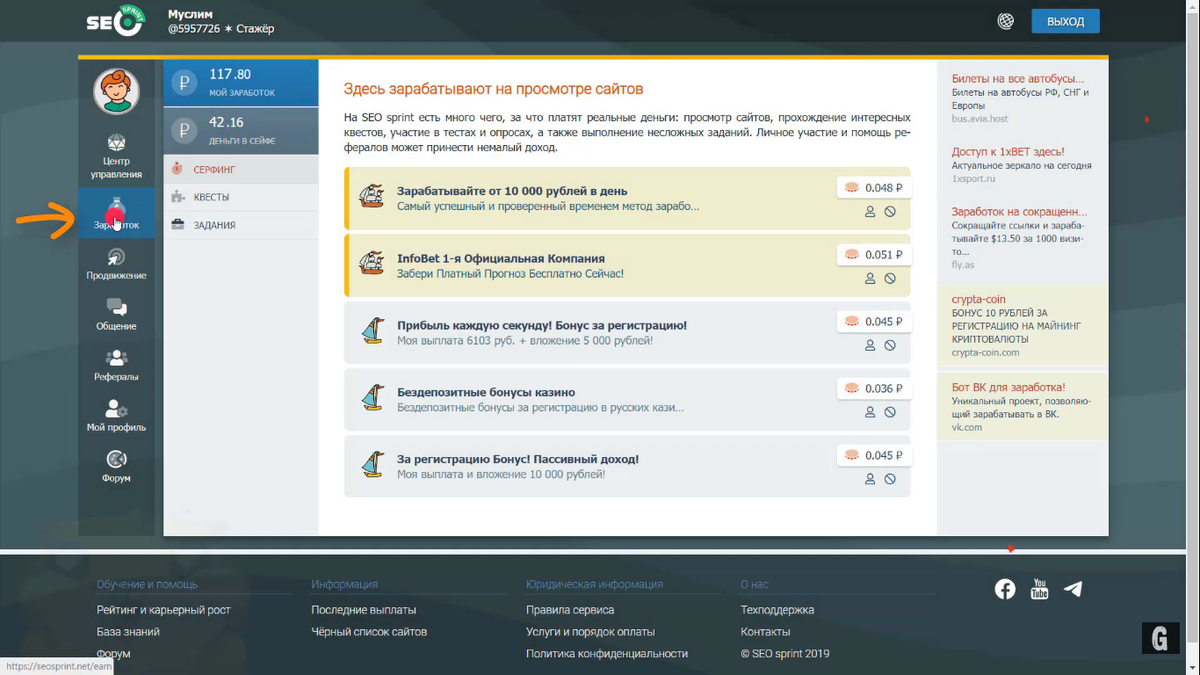Select the КВЕСТЫ menu item
Viewport: 1200px width, 675px height.
click(x=241, y=197)
